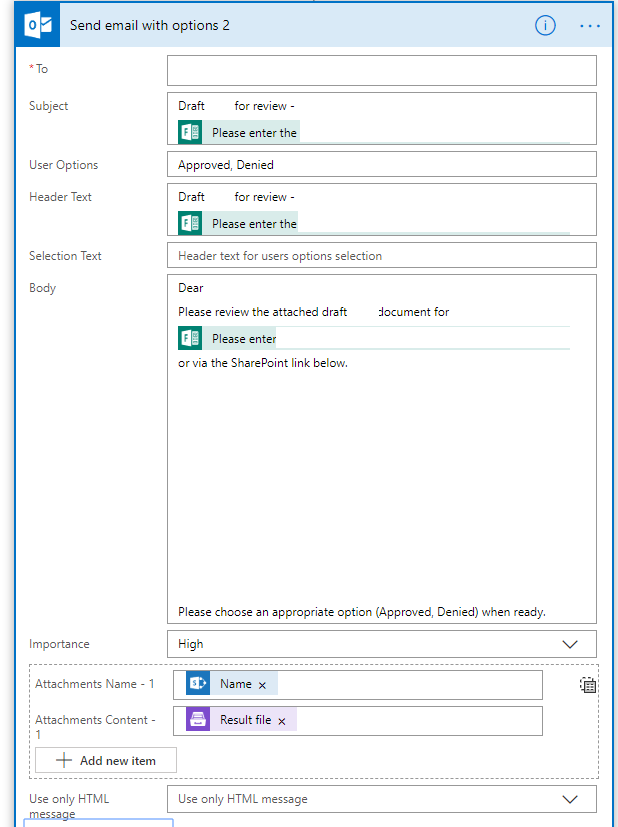Click the Attachments Content - 1 field
The image size is (618, 827).
coord(358,720)
